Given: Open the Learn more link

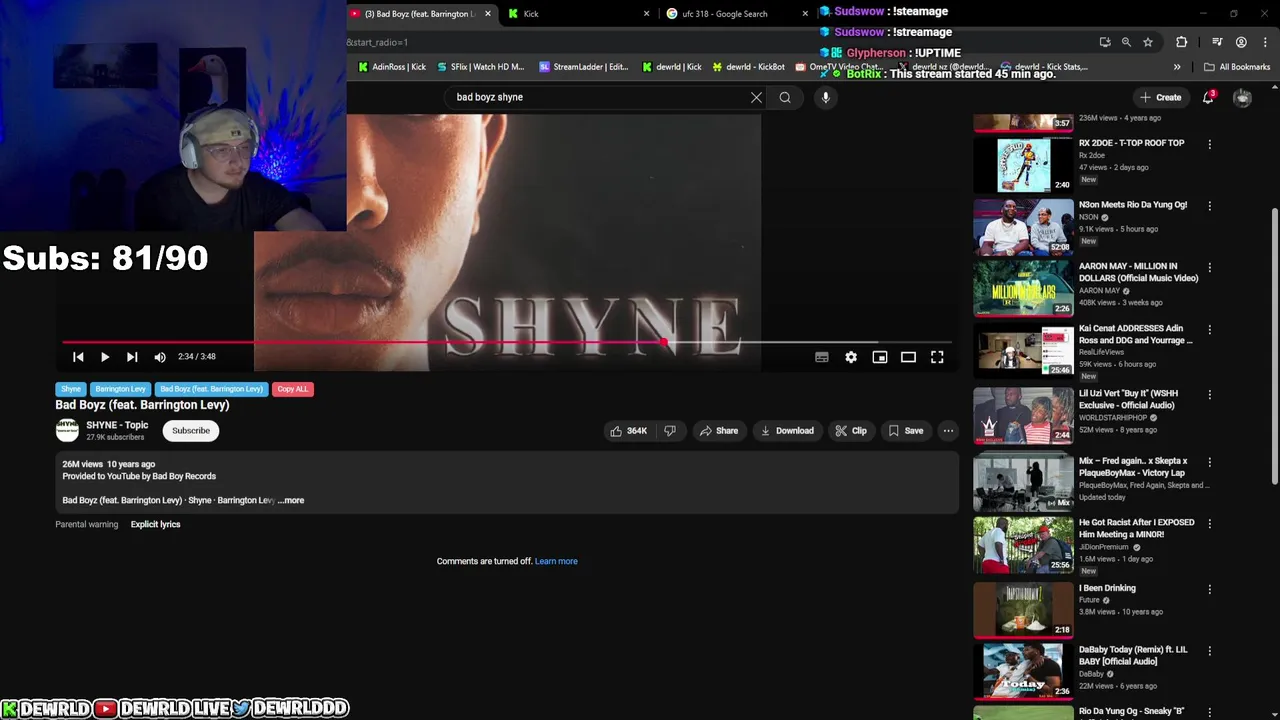Looking at the screenshot, I should [x=556, y=561].
